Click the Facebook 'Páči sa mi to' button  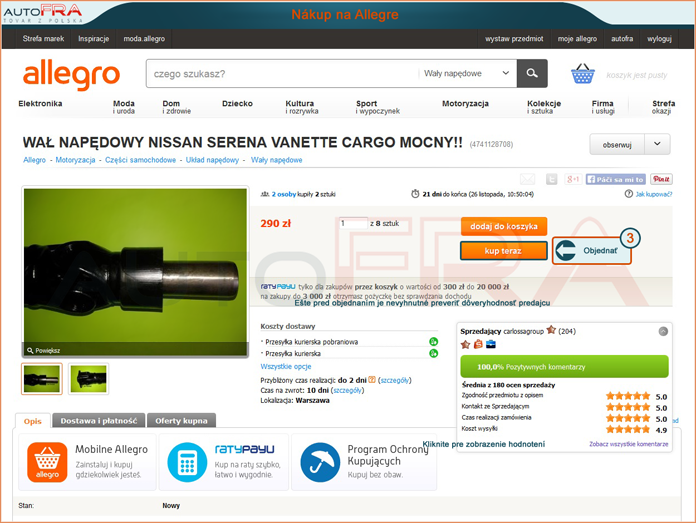616,179
